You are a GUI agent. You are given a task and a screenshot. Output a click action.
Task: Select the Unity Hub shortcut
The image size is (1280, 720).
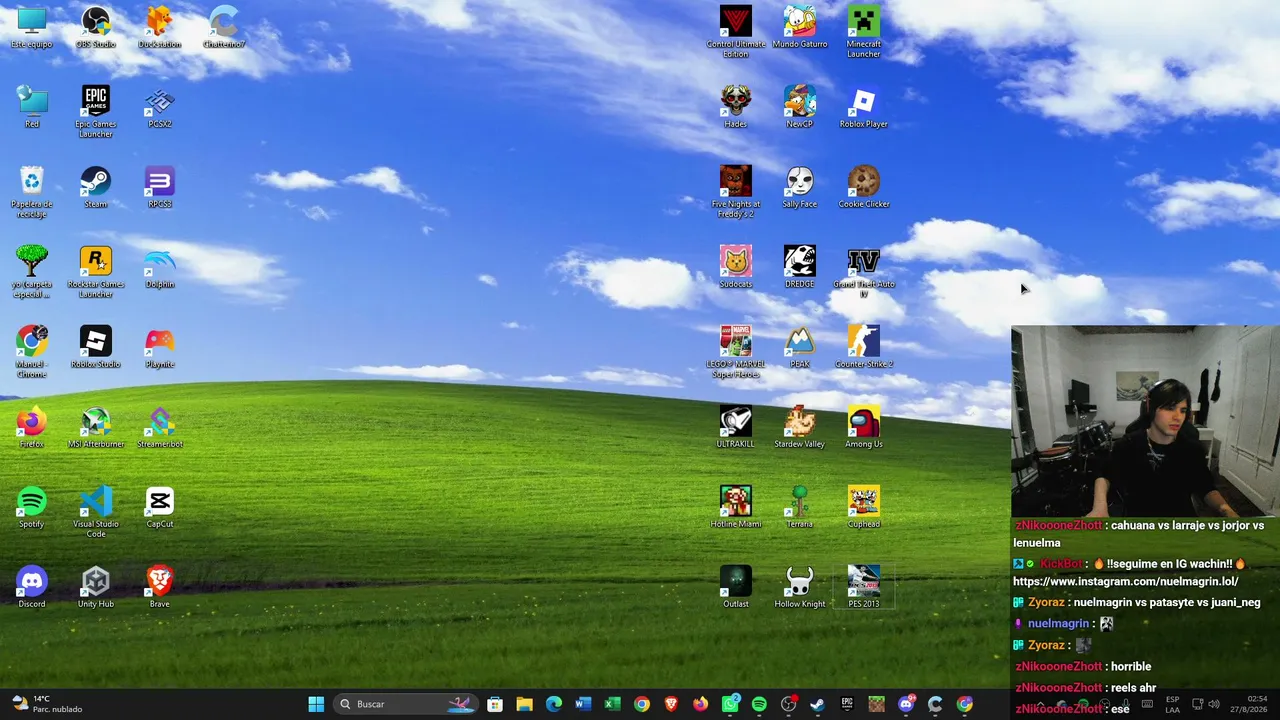tap(96, 587)
